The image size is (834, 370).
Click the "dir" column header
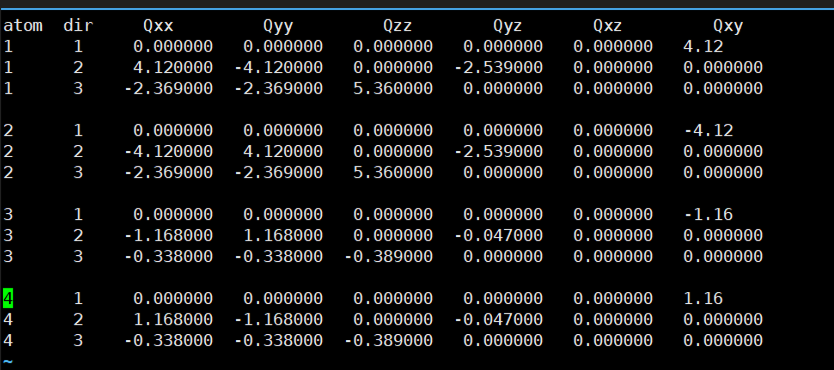[x=78, y=26]
